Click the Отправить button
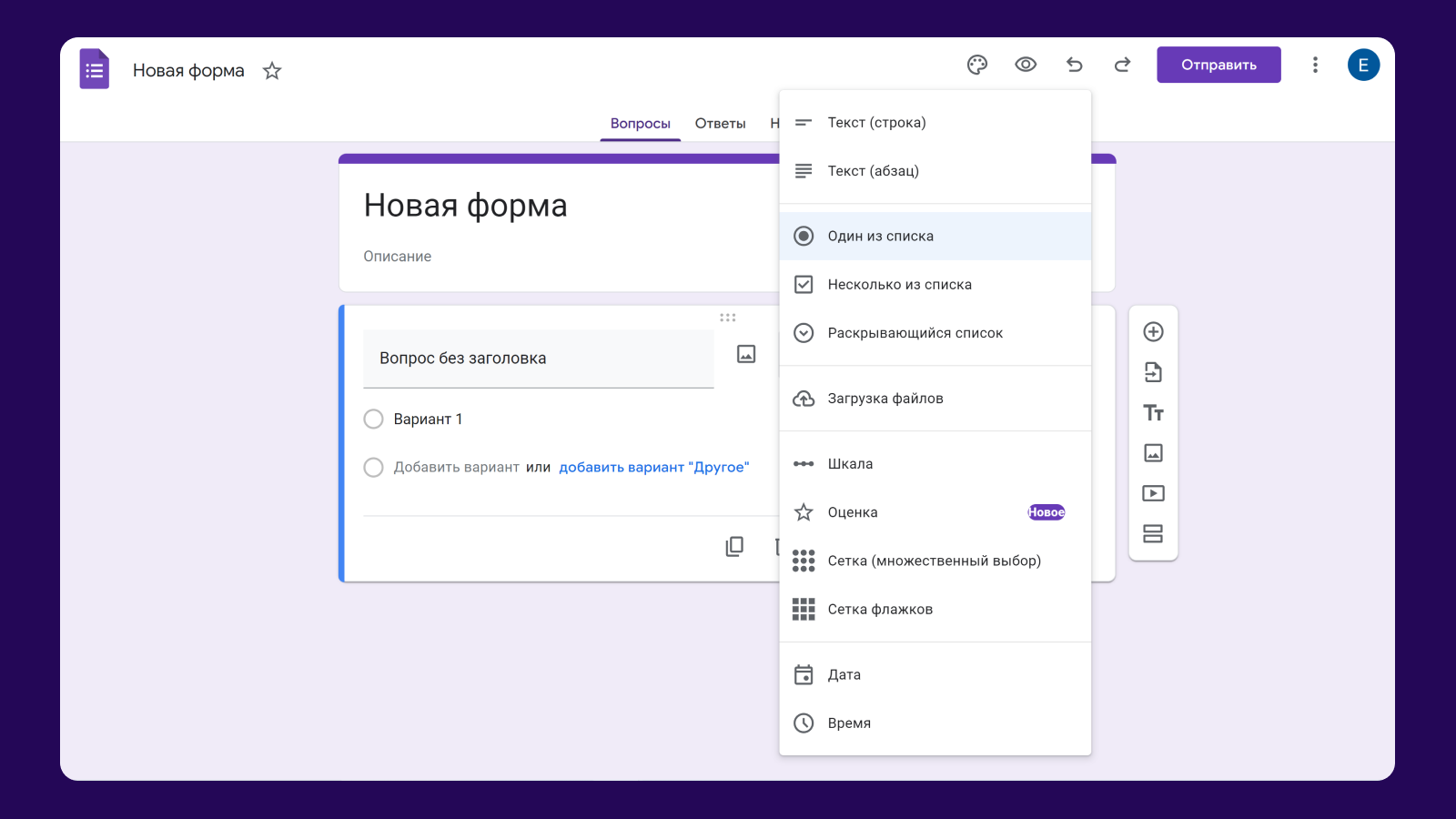1456x819 pixels. 1218,65
